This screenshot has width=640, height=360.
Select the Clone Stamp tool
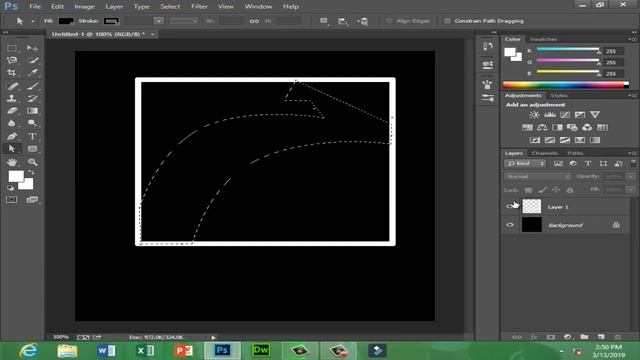pyautogui.click(x=12, y=98)
